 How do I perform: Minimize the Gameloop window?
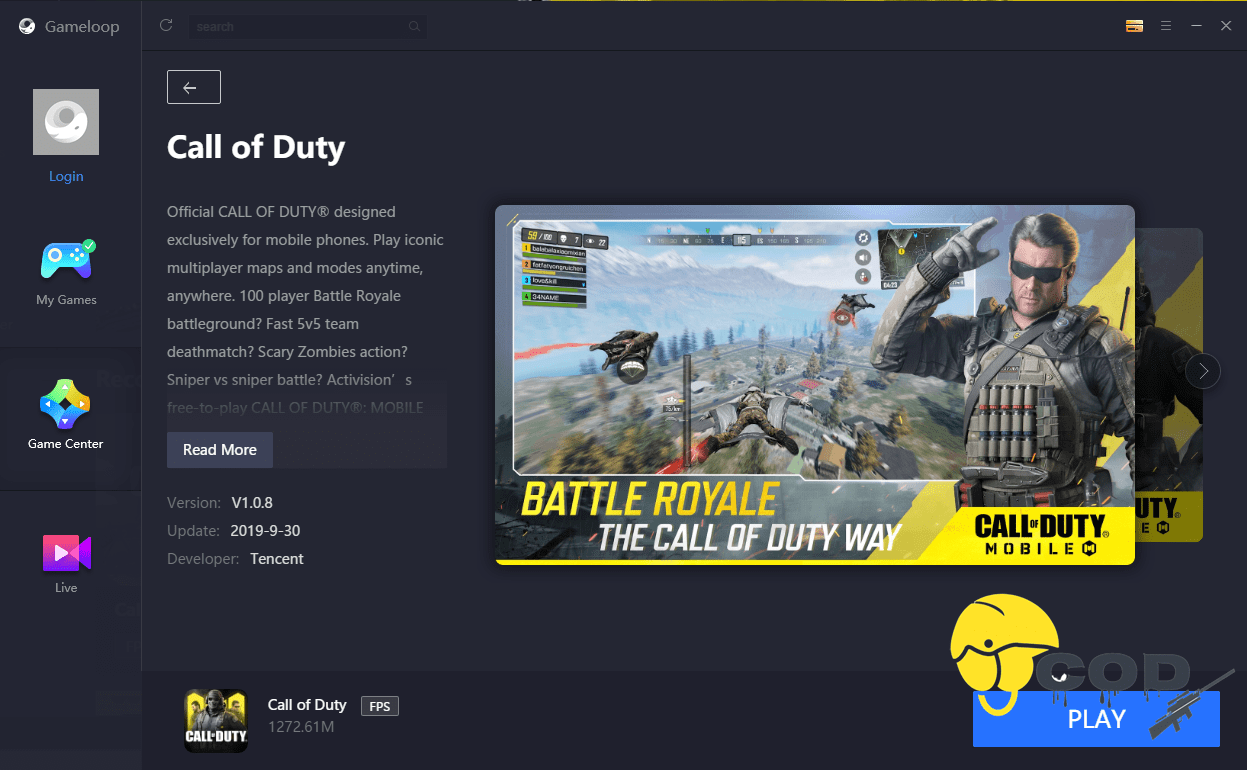coord(1196,26)
